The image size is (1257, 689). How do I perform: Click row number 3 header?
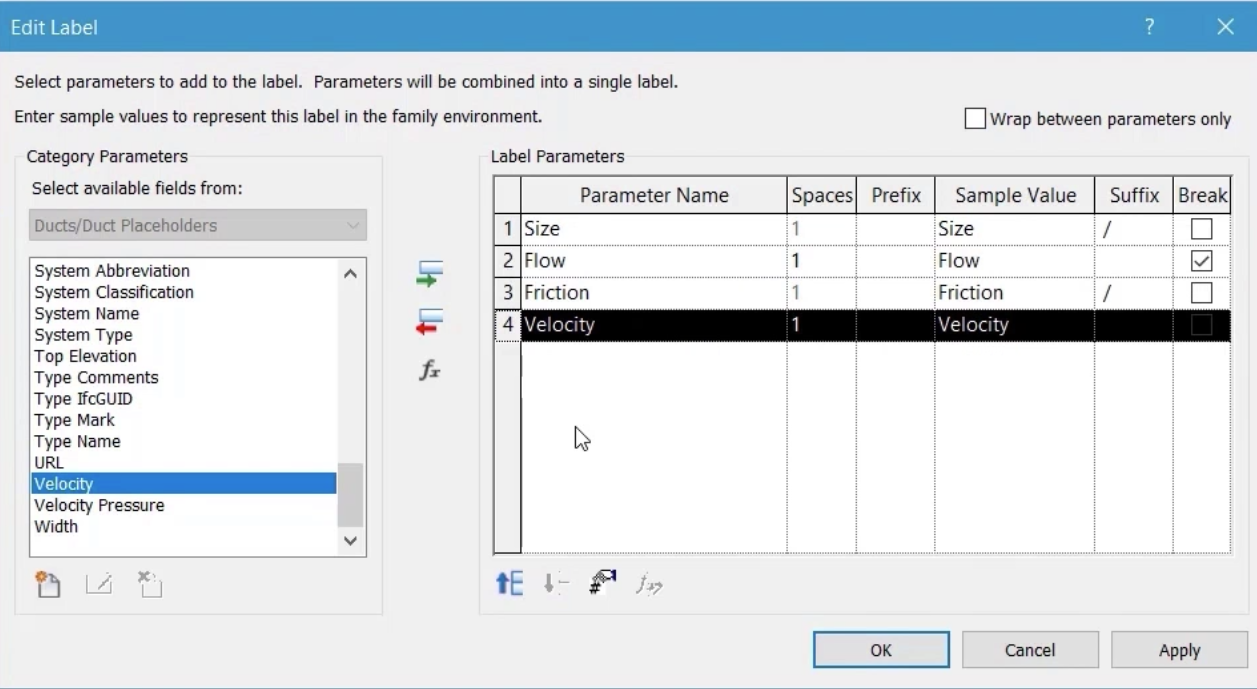(x=508, y=293)
